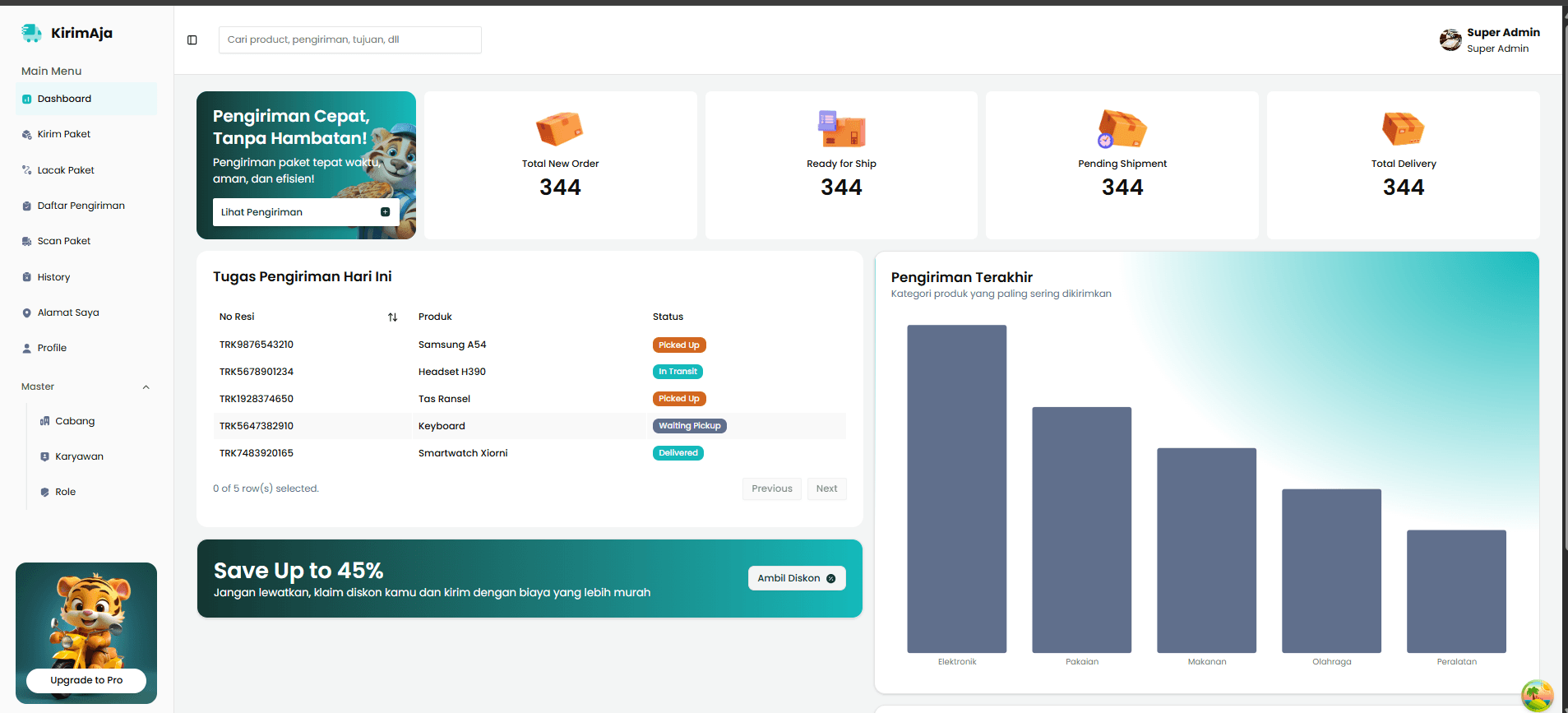Click the Total New Order box icon
This screenshot has width=1568, height=713.
tap(559, 128)
